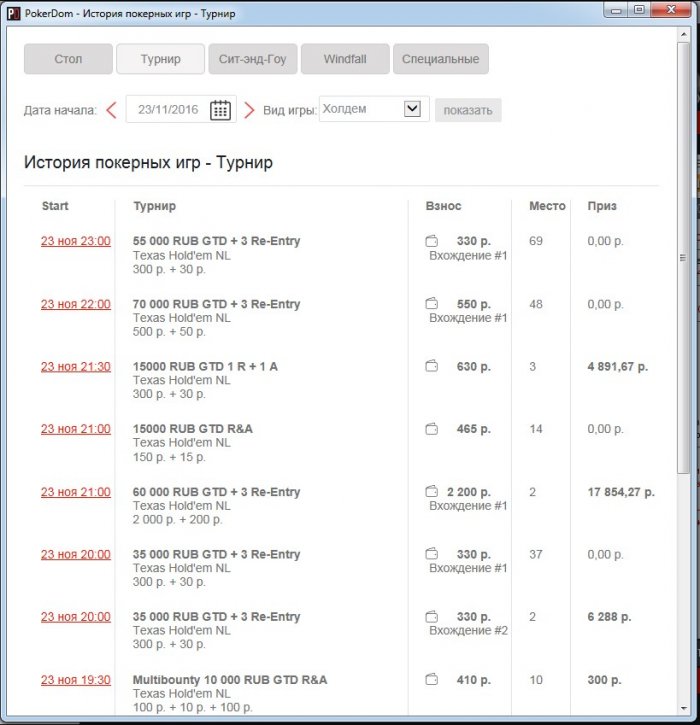Click wallet icon in 55 000 RUB GTD row

click(431, 241)
